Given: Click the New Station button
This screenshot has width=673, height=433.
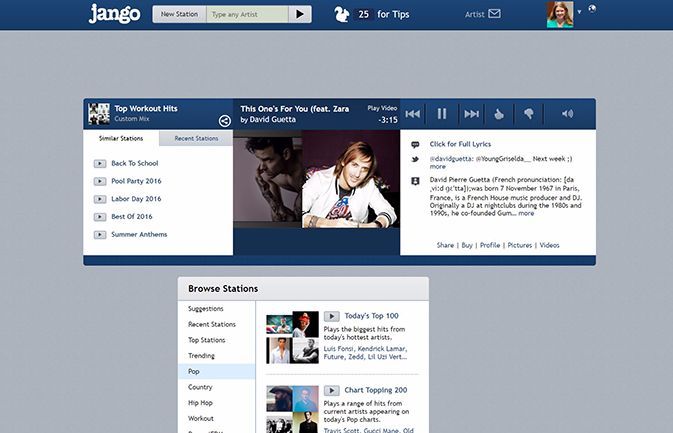Looking at the screenshot, I should pyautogui.click(x=179, y=14).
